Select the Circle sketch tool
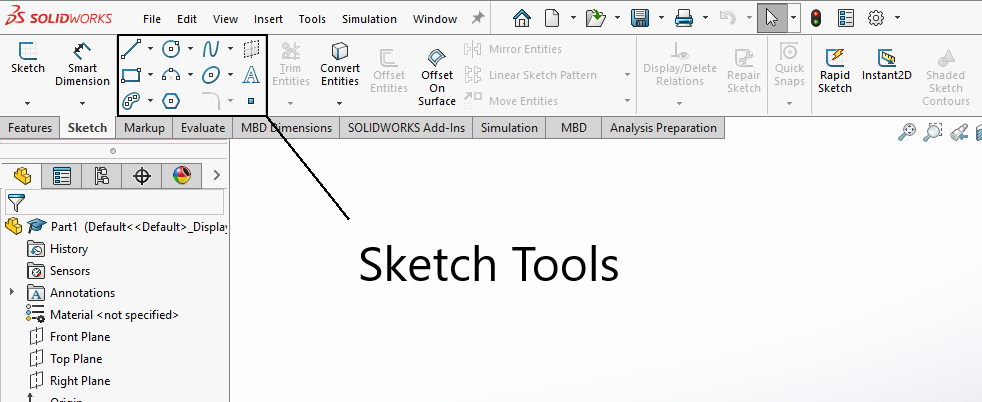982x402 pixels. tap(171, 48)
